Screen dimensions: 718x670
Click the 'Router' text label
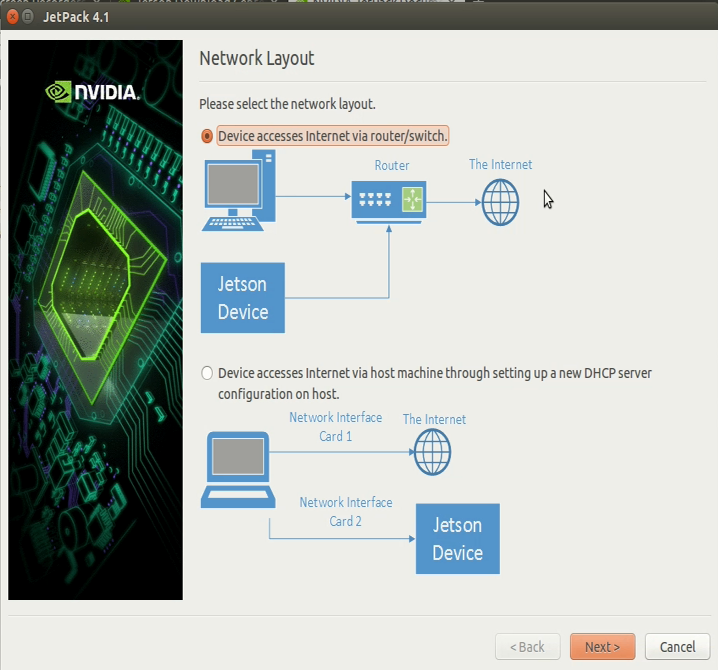click(392, 165)
